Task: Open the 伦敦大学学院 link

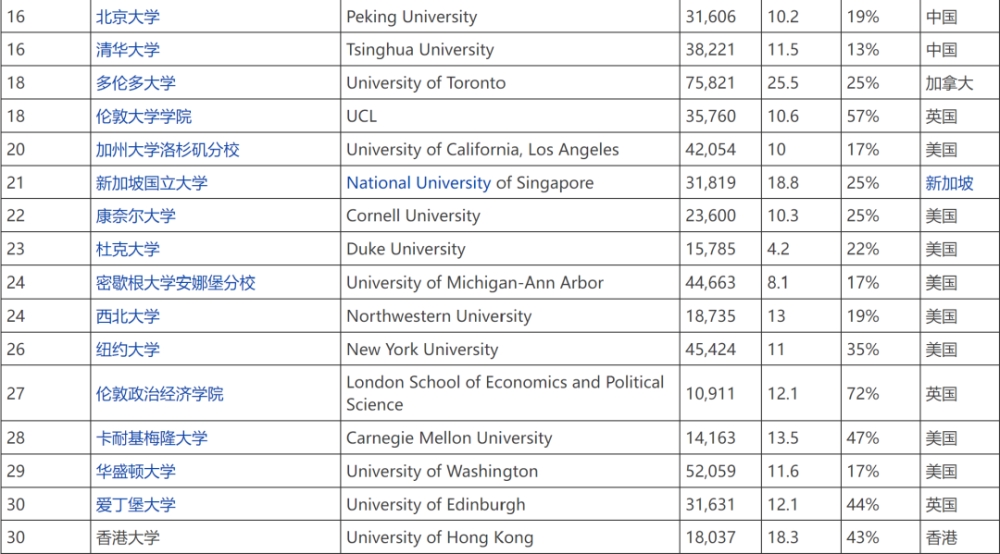Action: (x=143, y=117)
